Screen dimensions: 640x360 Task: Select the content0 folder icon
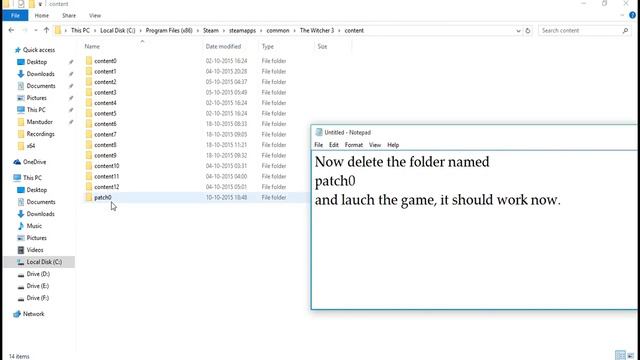click(x=89, y=61)
